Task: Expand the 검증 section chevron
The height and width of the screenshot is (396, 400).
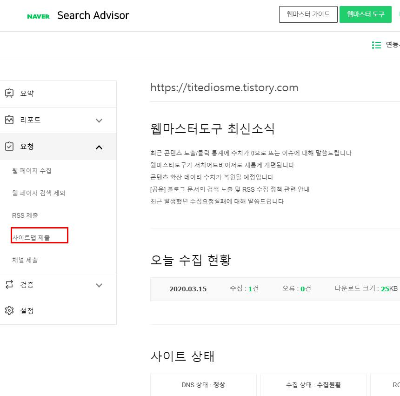Action: pyautogui.click(x=99, y=285)
